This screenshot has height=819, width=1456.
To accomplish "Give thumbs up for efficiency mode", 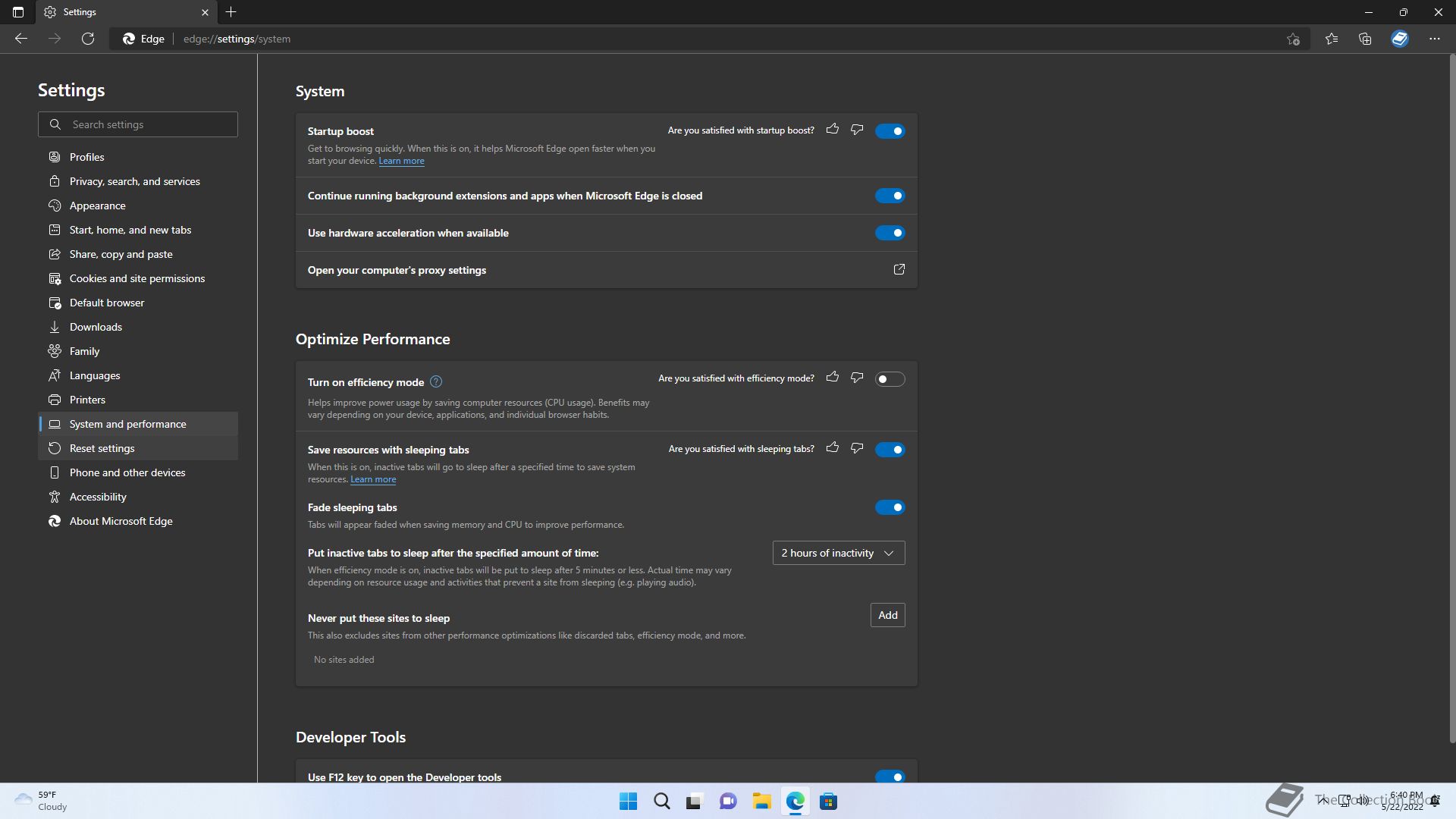I will pos(833,378).
